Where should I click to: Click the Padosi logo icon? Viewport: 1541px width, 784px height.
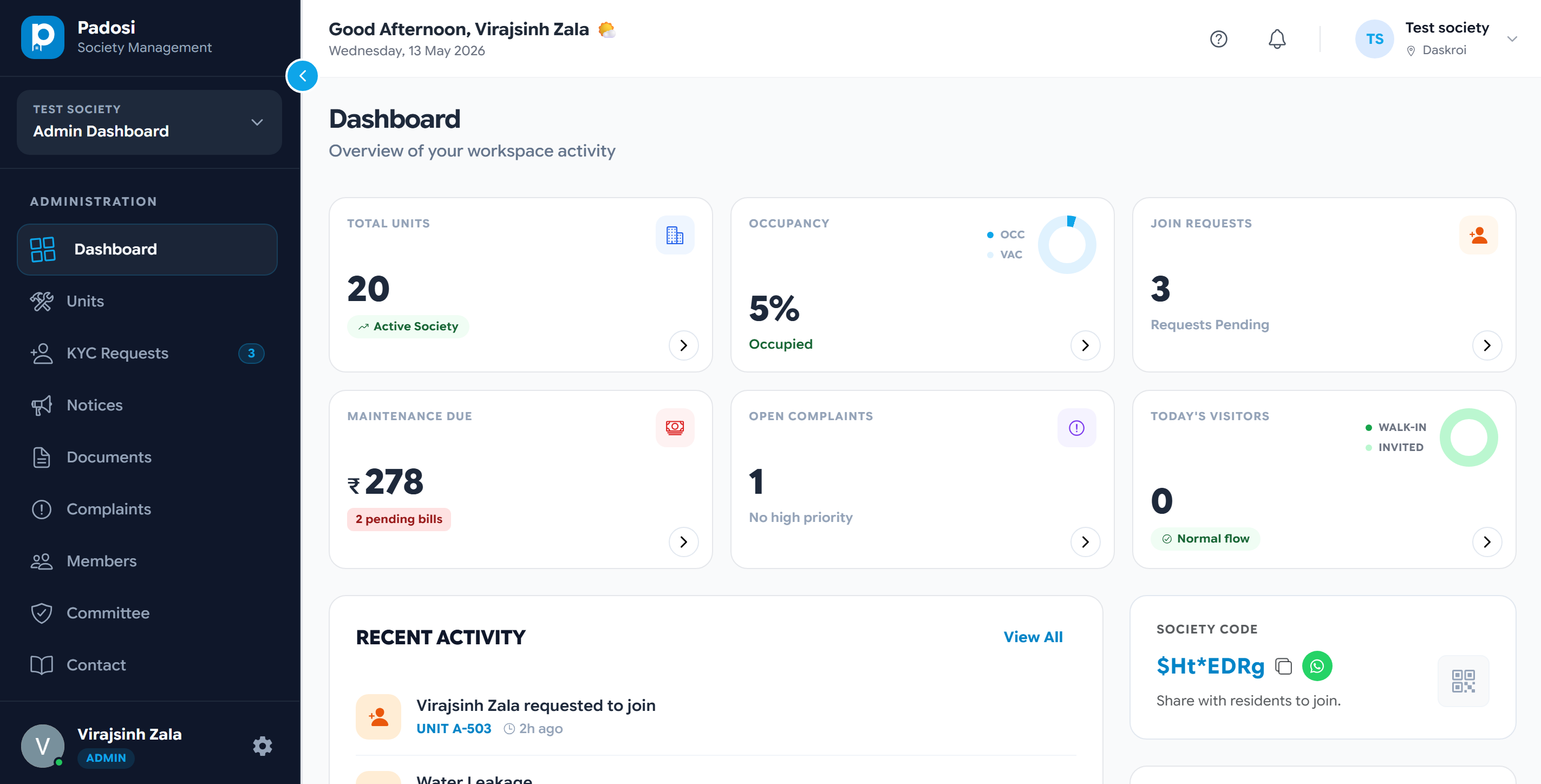tap(42, 37)
